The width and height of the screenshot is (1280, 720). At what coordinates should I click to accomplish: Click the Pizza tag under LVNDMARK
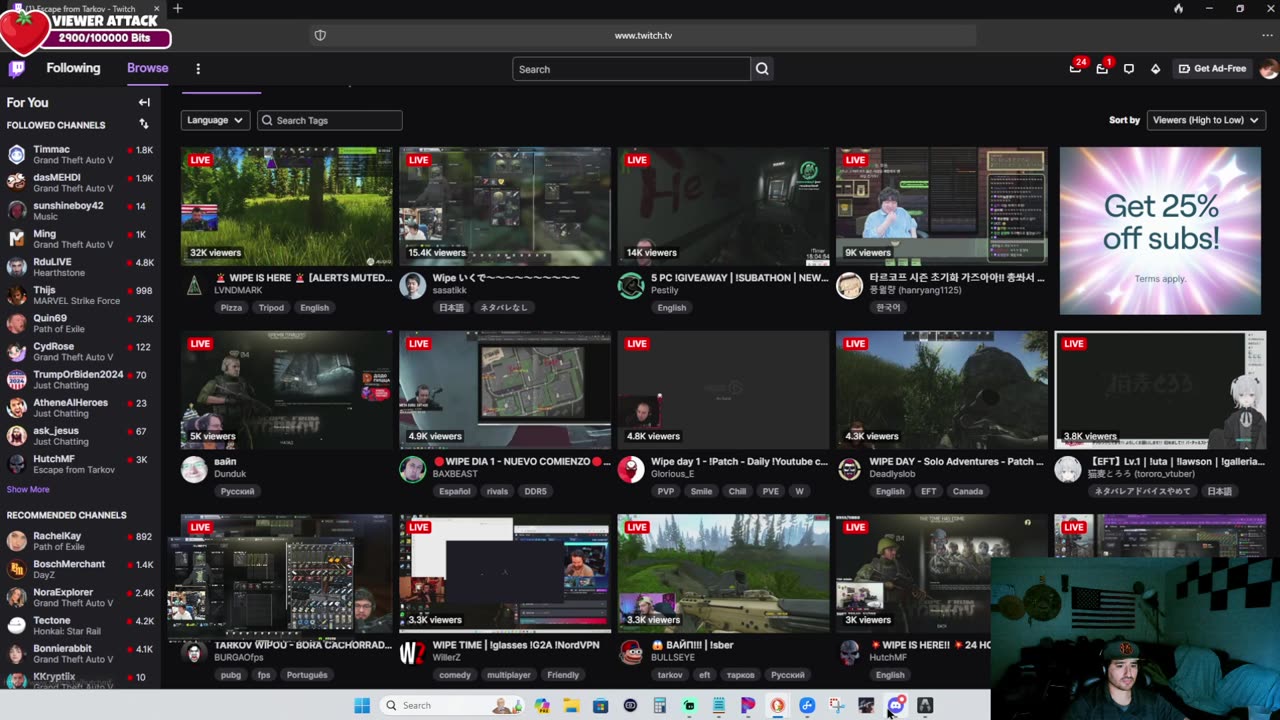point(231,308)
